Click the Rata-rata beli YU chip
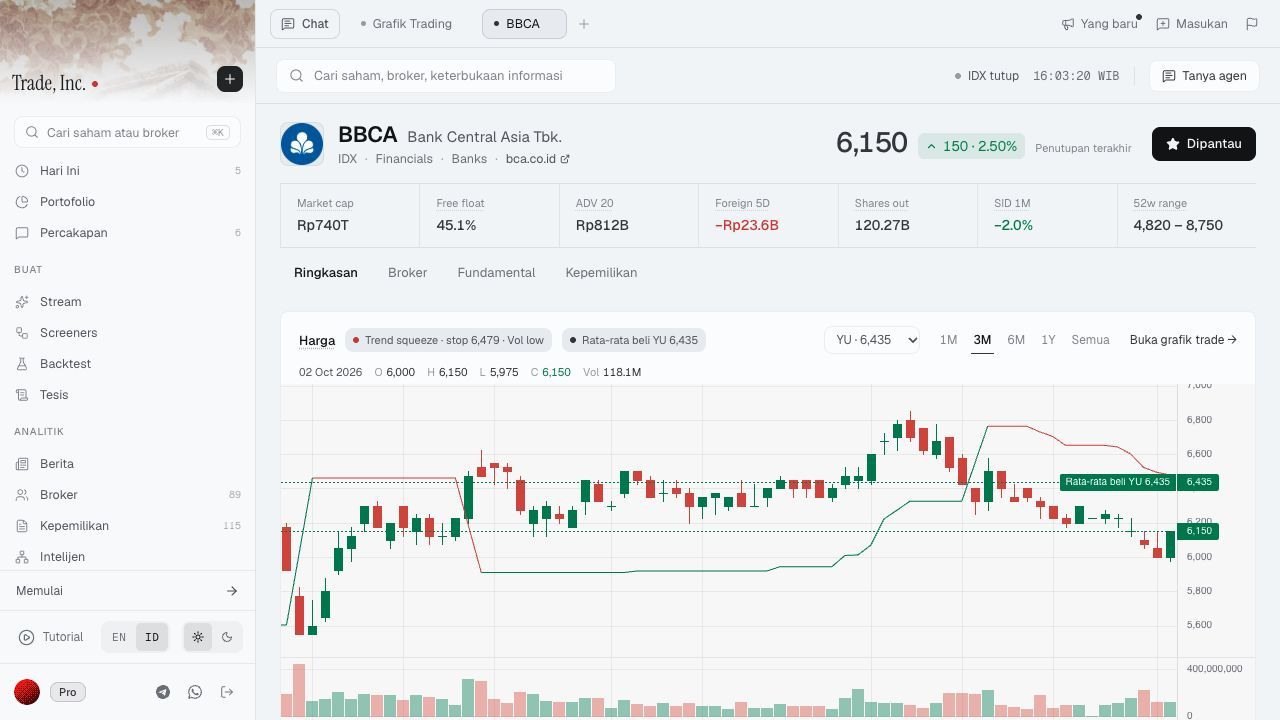The width and height of the screenshot is (1280, 720). 633,340
